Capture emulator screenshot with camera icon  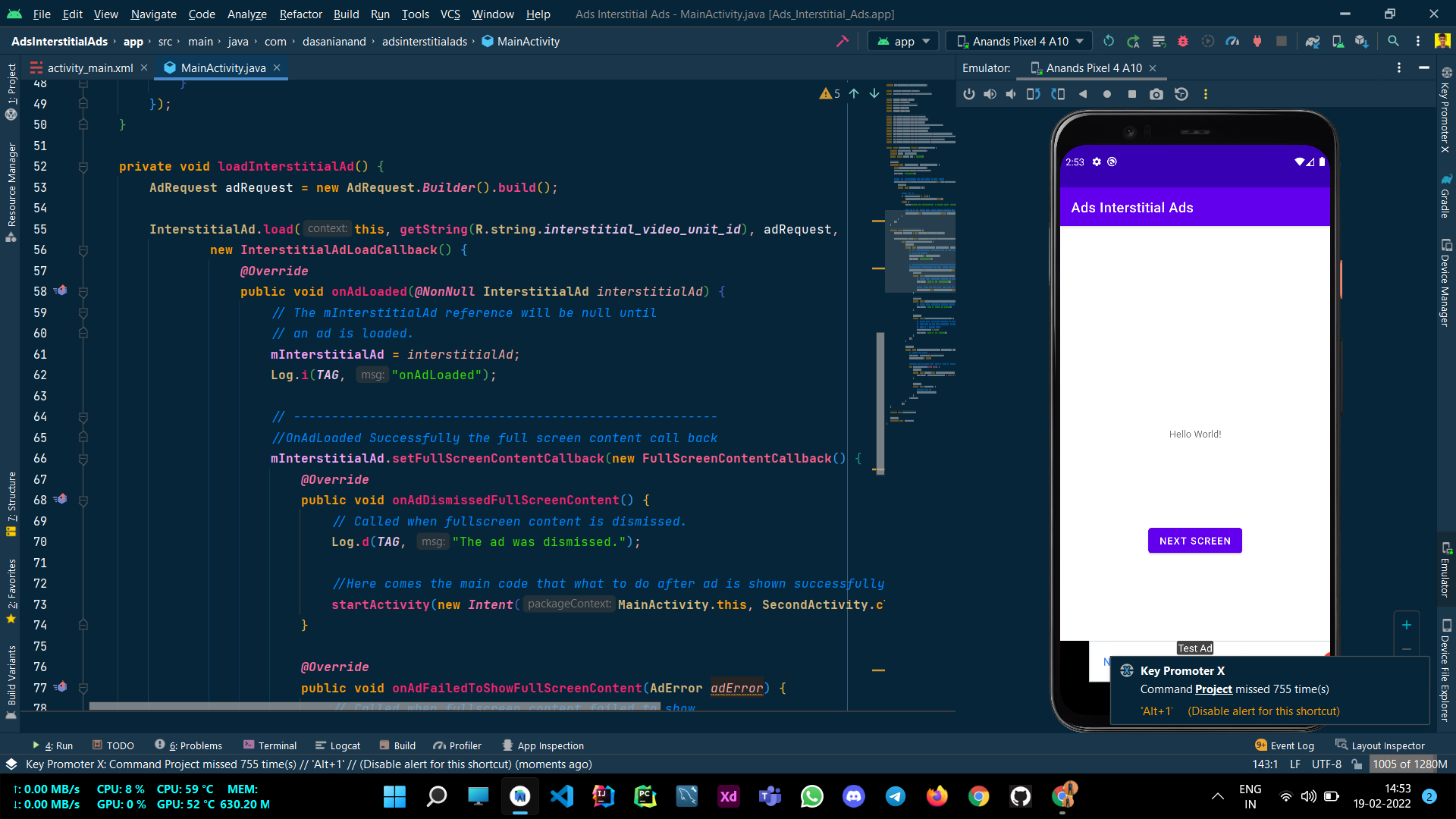[1156, 94]
